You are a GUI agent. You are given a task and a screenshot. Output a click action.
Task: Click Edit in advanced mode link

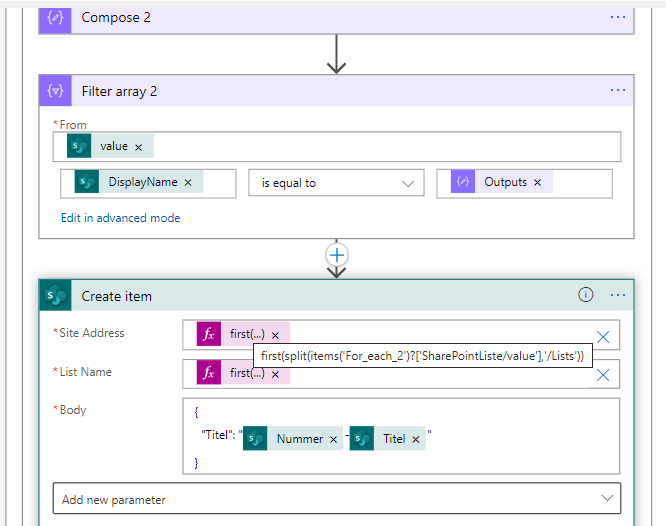[121, 218]
